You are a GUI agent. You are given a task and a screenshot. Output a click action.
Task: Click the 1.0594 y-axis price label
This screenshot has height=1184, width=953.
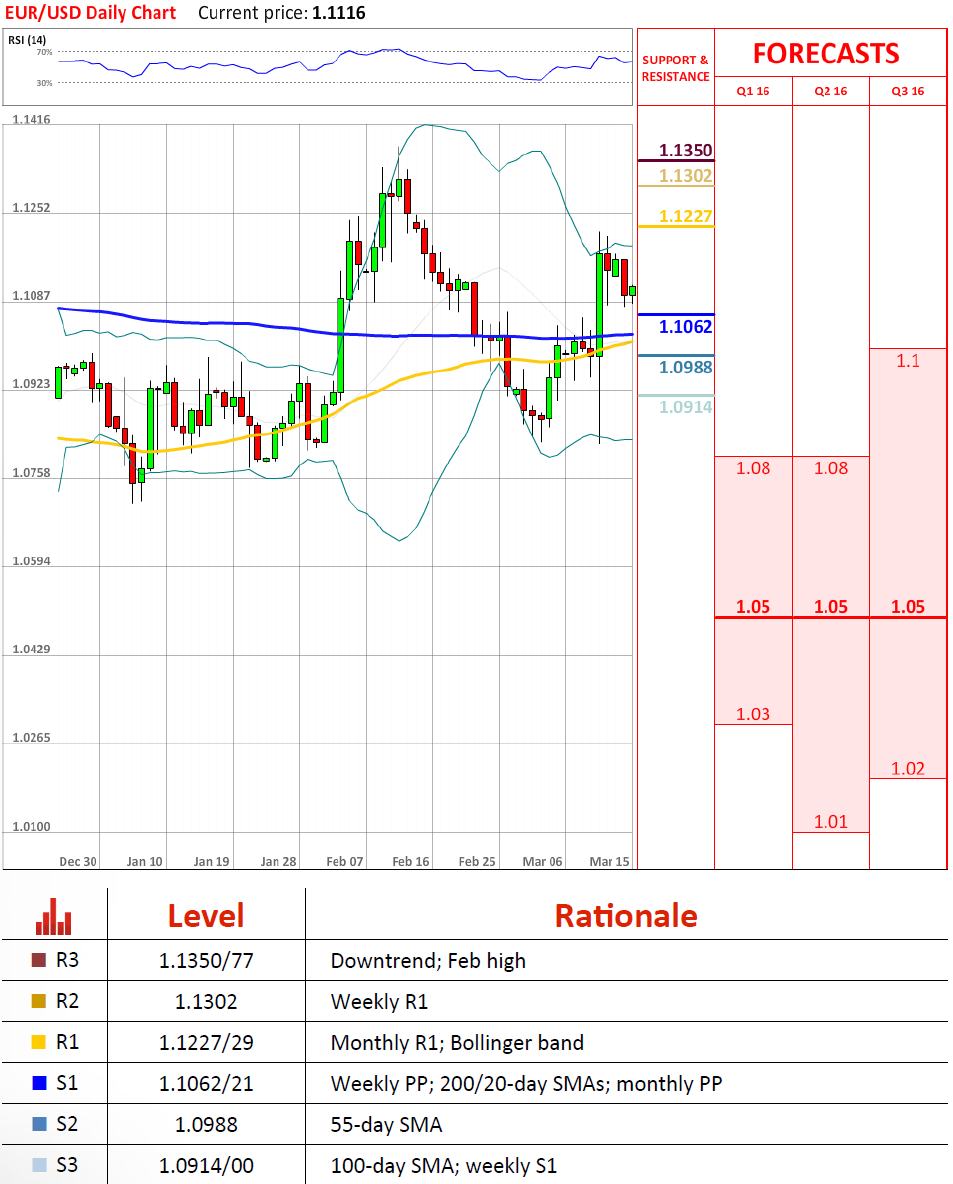click(x=31, y=561)
